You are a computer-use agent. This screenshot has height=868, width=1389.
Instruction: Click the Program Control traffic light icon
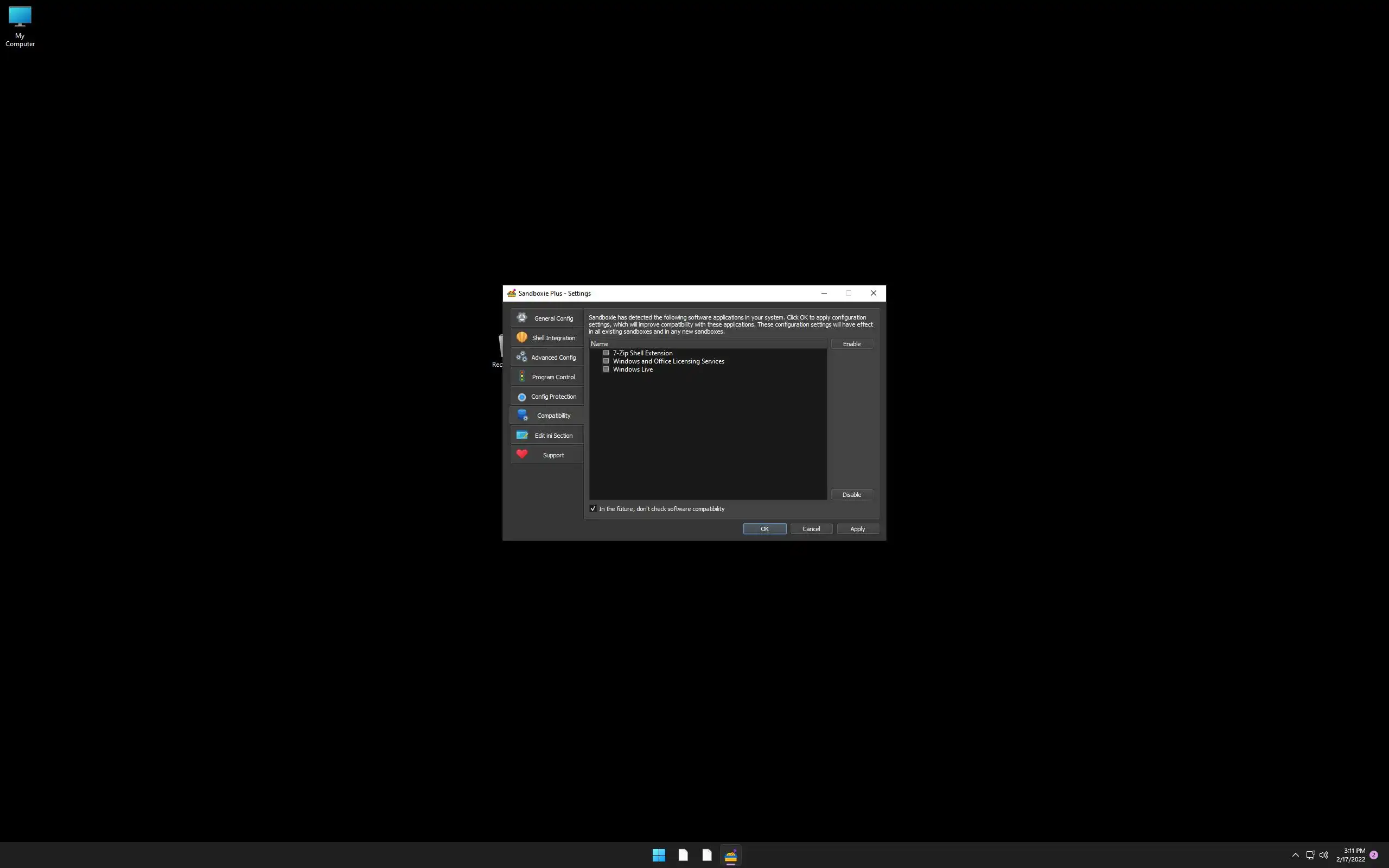click(x=522, y=376)
